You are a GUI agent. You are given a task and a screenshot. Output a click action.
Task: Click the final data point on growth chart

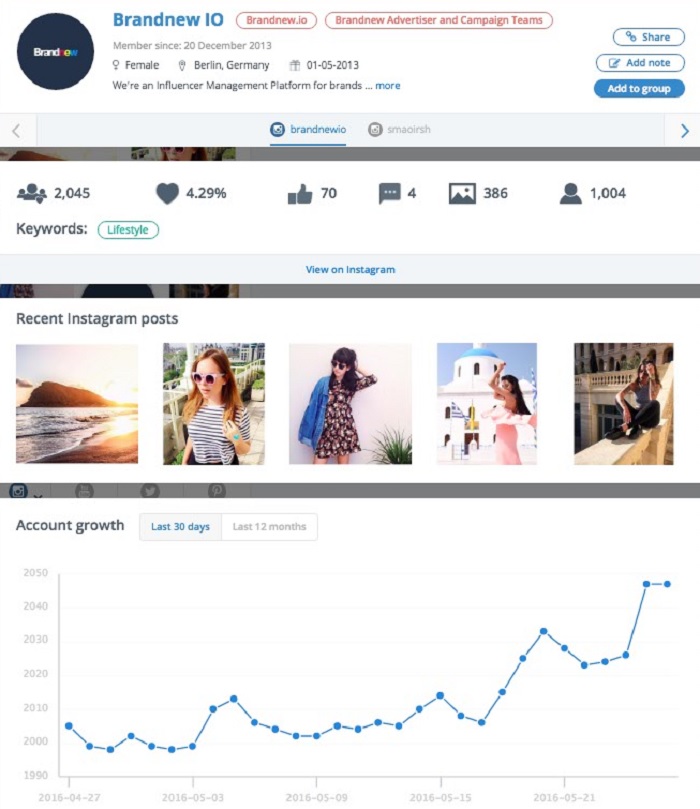coord(667,584)
